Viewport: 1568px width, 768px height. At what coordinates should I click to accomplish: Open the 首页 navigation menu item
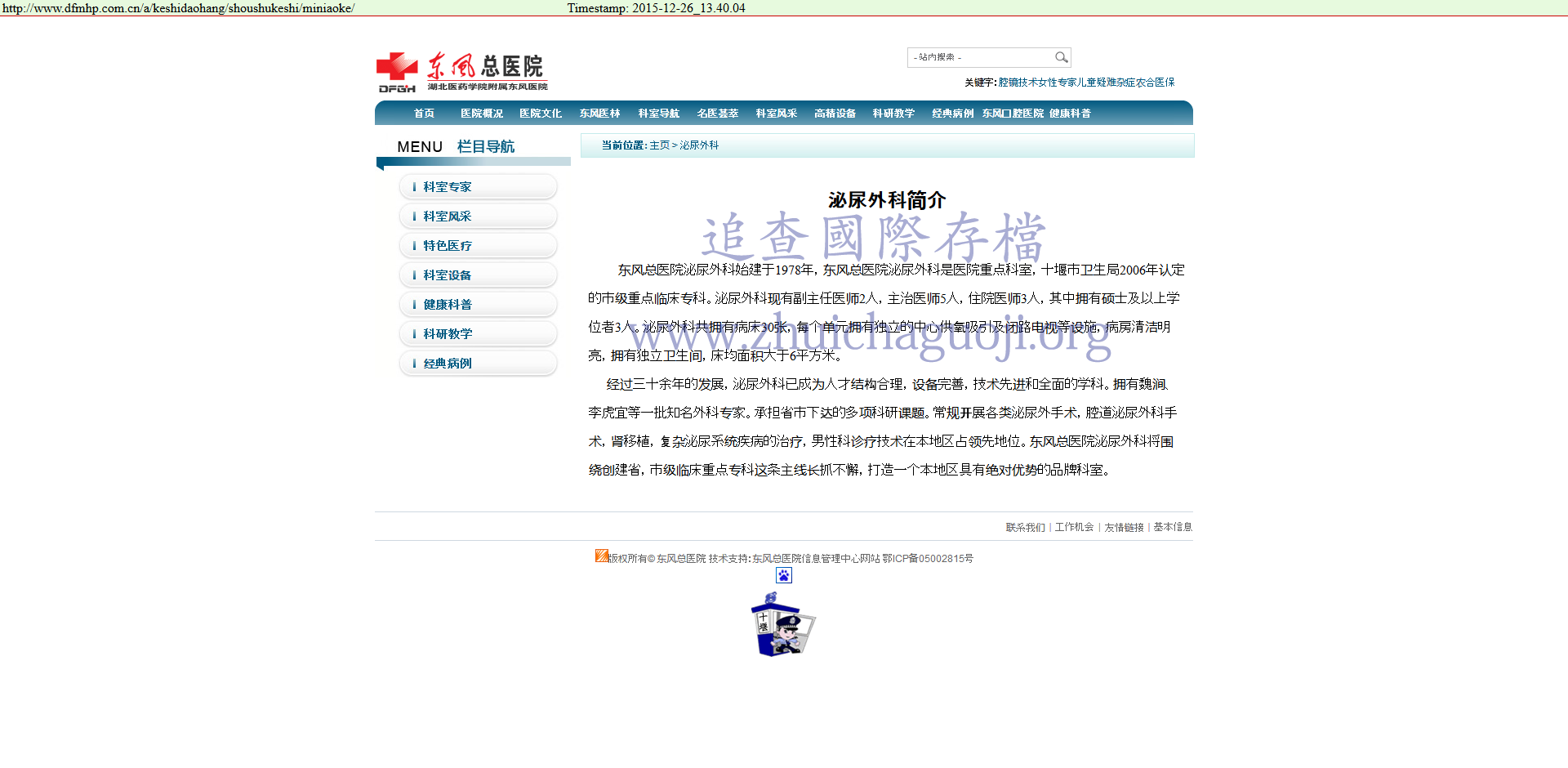click(x=424, y=114)
